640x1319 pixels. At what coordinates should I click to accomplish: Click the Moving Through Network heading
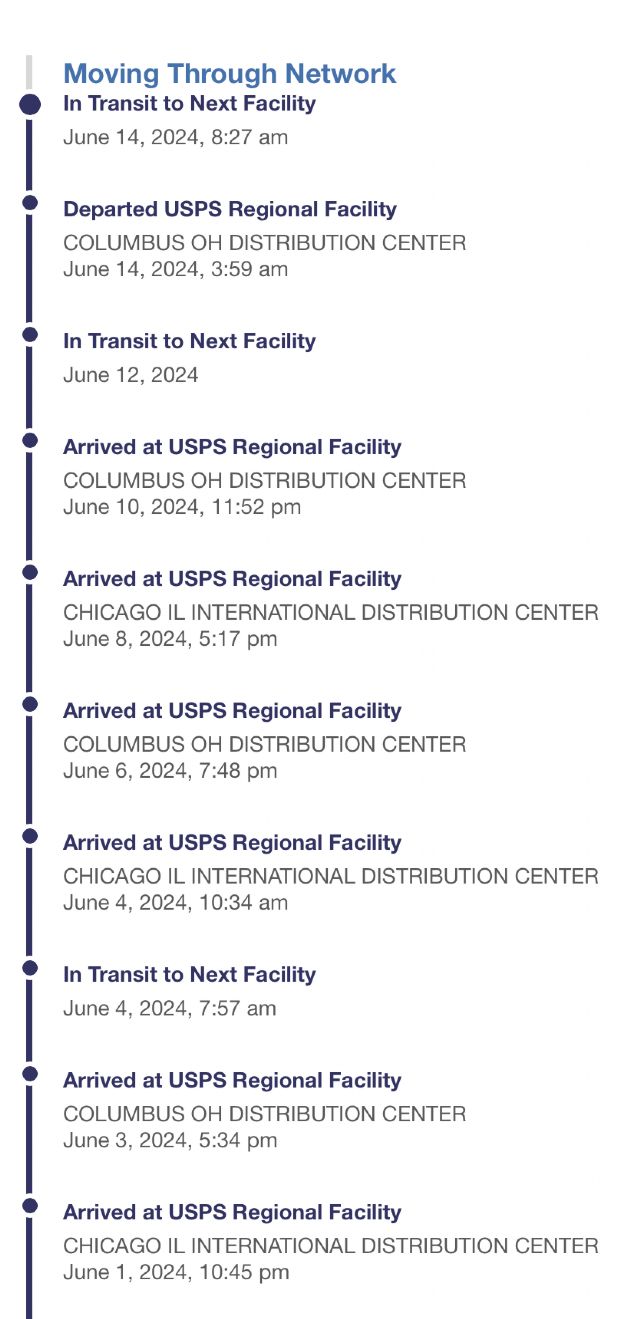coord(230,74)
